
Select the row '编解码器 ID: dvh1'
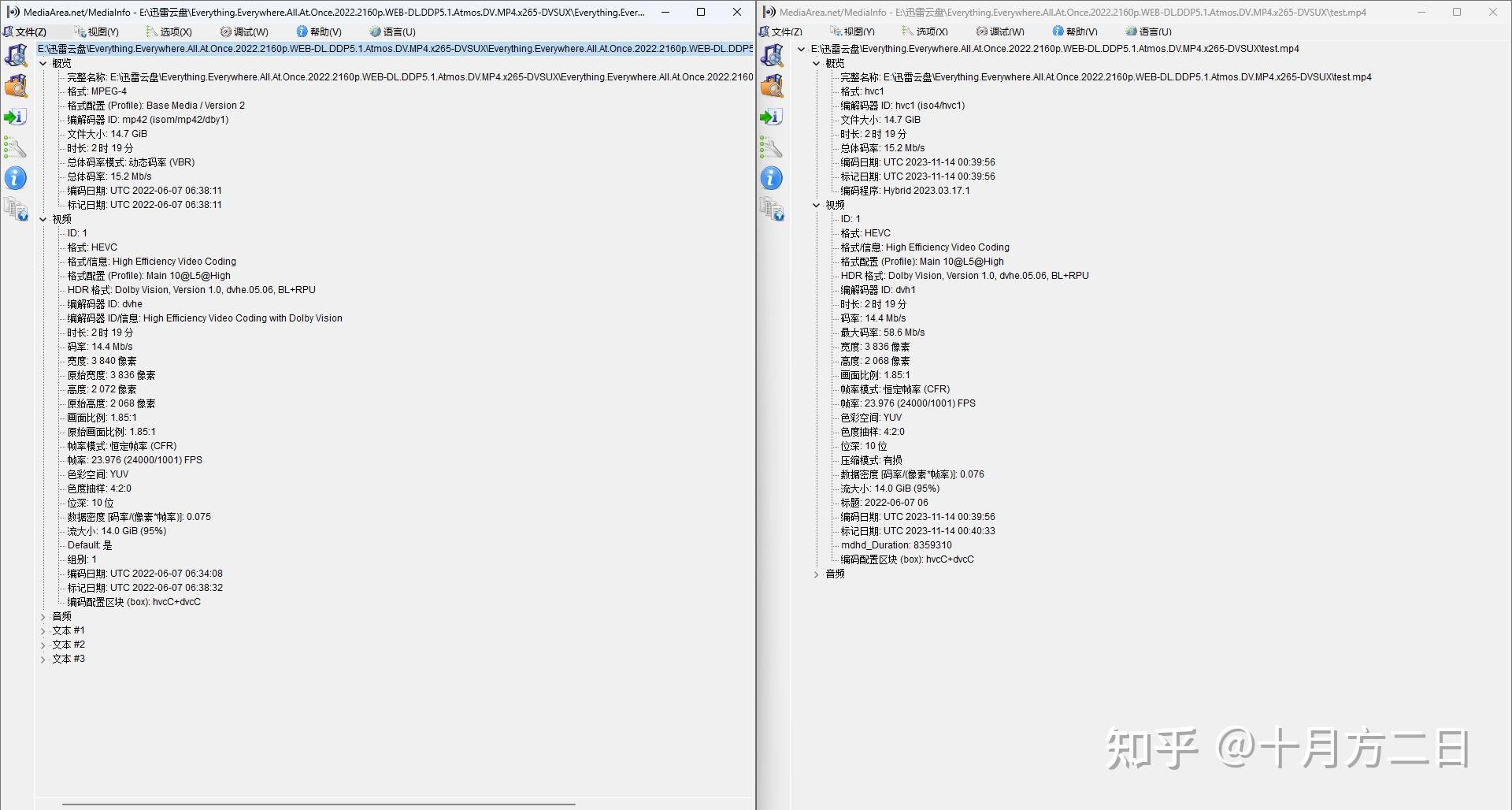pyautogui.click(x=878, y=290)
